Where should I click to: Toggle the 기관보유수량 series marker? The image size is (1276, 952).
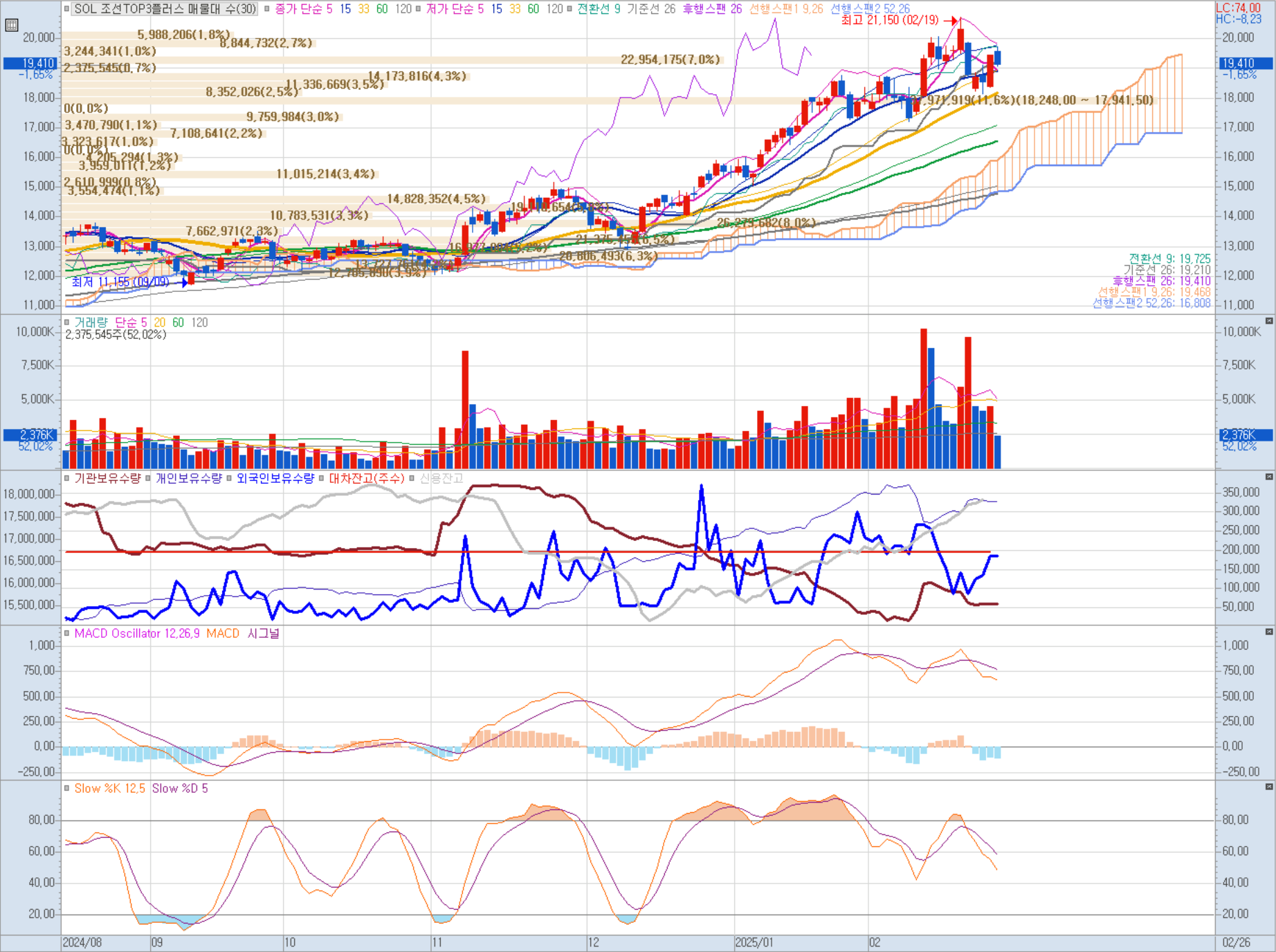click(67, 478)
